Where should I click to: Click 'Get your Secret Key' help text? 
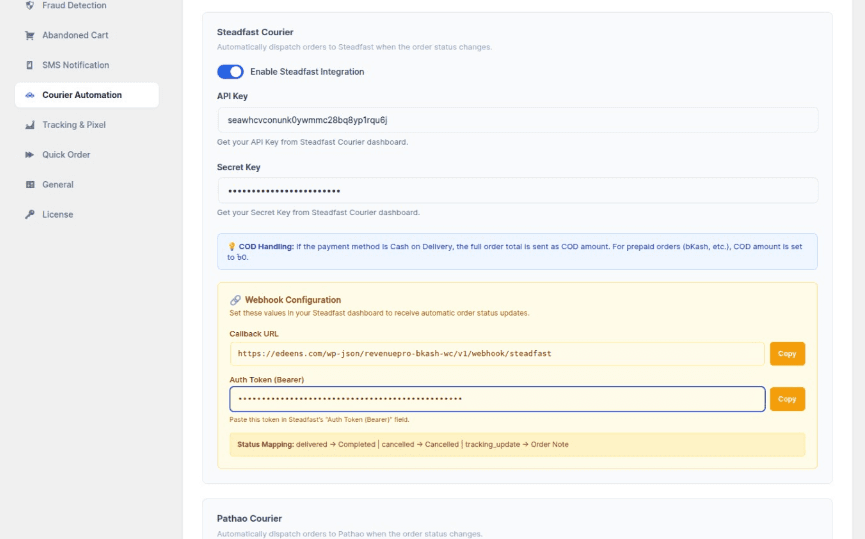click(318, 212)
